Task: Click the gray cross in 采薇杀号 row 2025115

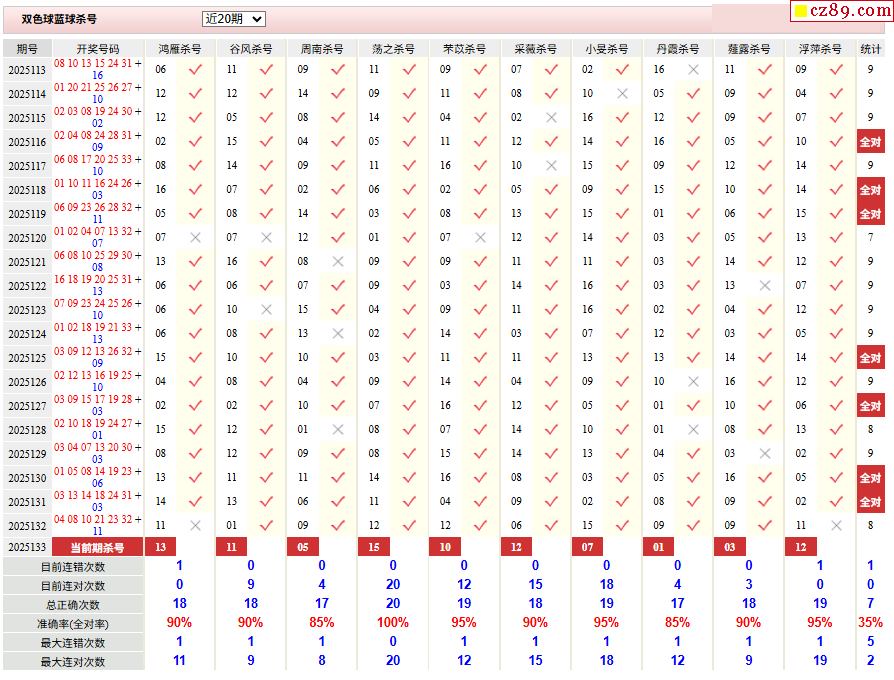Action: [x=551, y=118]
